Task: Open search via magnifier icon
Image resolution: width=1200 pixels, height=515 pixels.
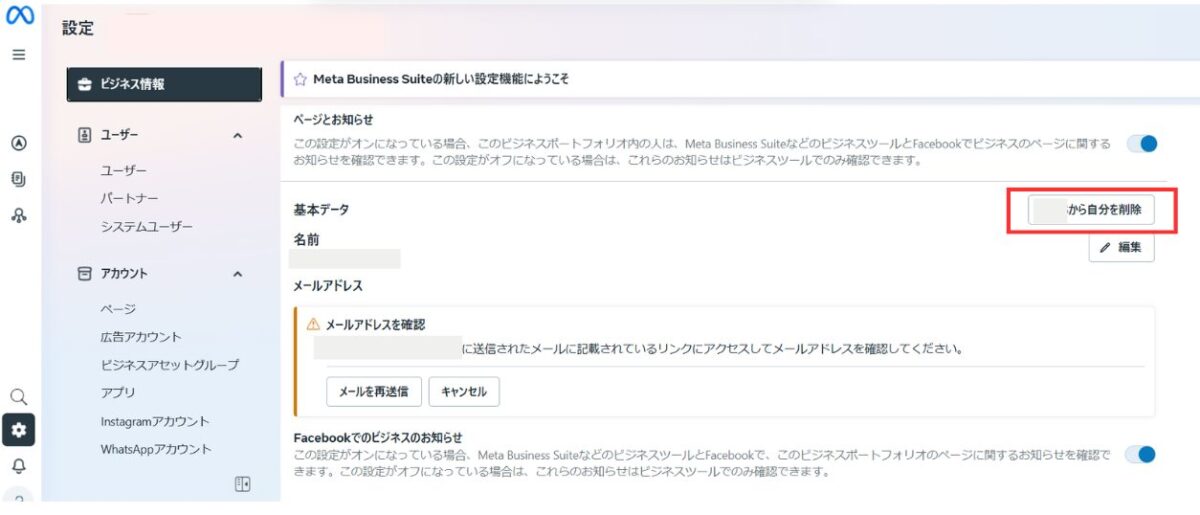Action: (19, 397)
